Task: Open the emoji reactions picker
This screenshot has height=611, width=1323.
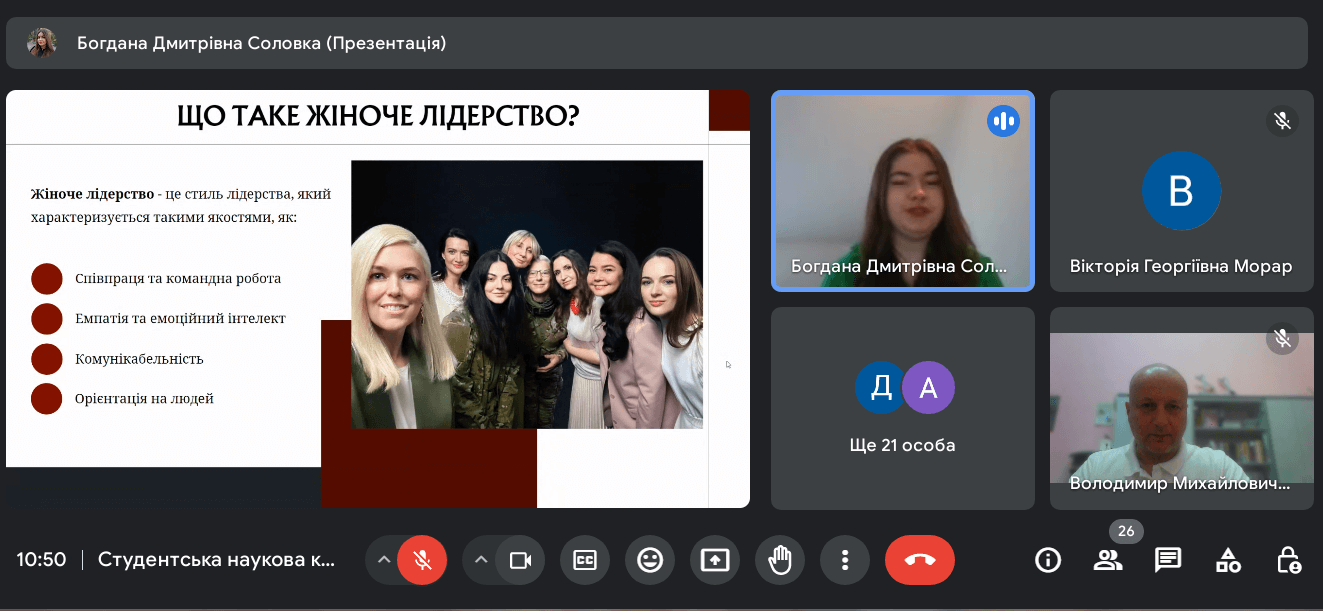Action: (650, 560)
